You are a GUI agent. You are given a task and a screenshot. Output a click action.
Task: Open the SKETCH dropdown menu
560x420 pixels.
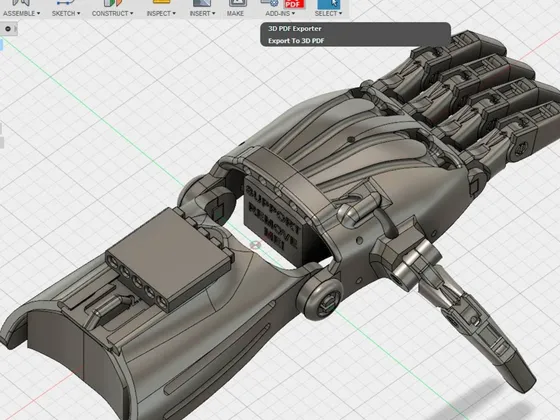pos(66,14)
